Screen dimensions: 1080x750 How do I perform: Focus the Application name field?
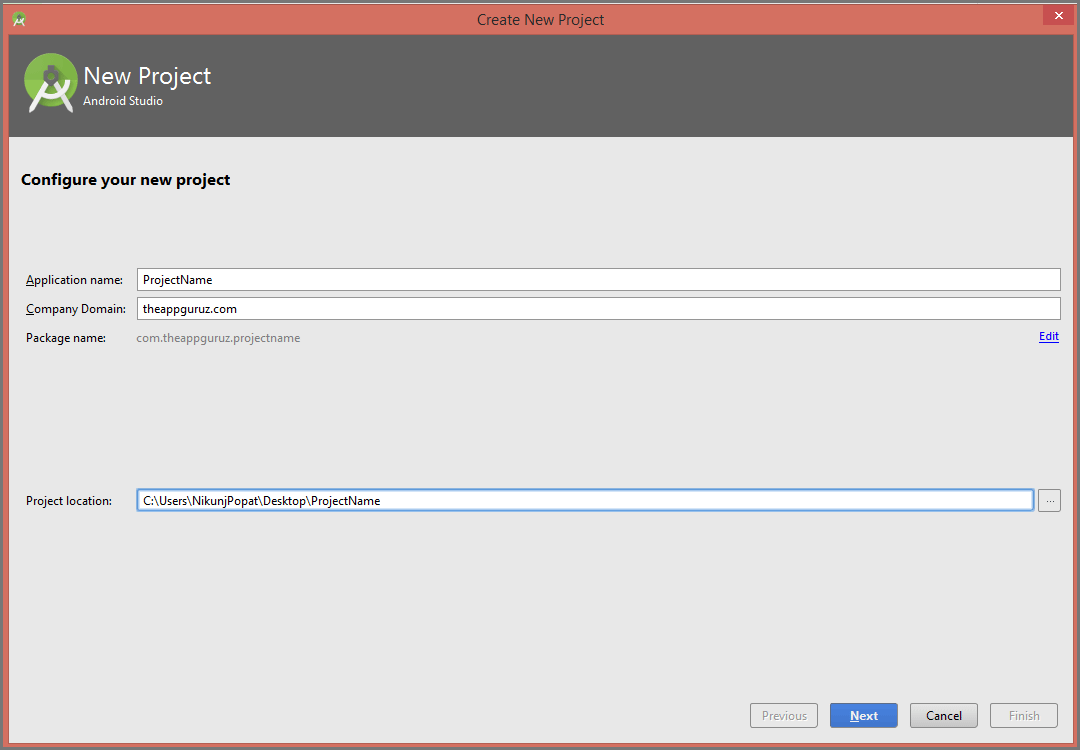click(599, 280)
